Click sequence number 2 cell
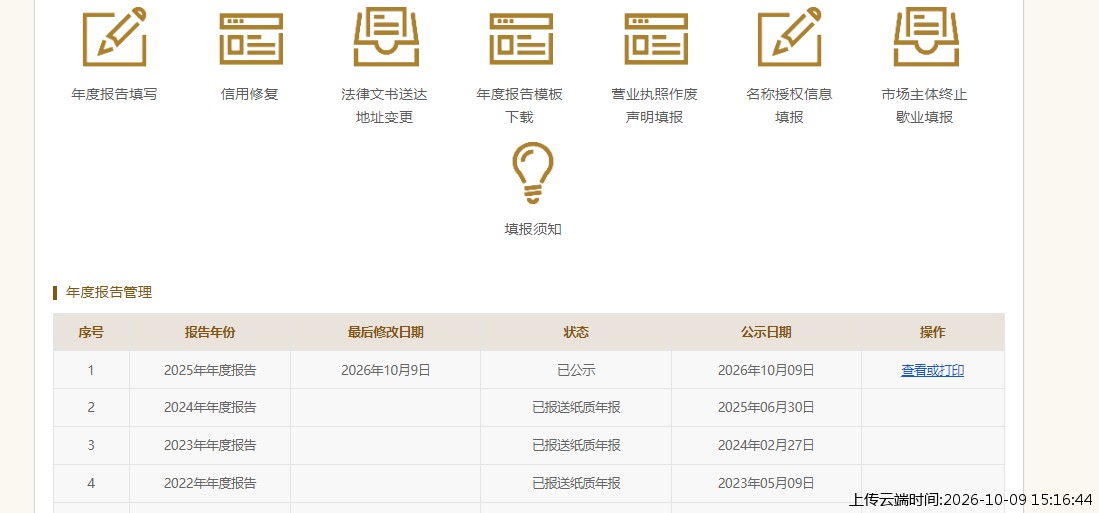This screenshot has width=1099, height=513. [x=91, y=408]
